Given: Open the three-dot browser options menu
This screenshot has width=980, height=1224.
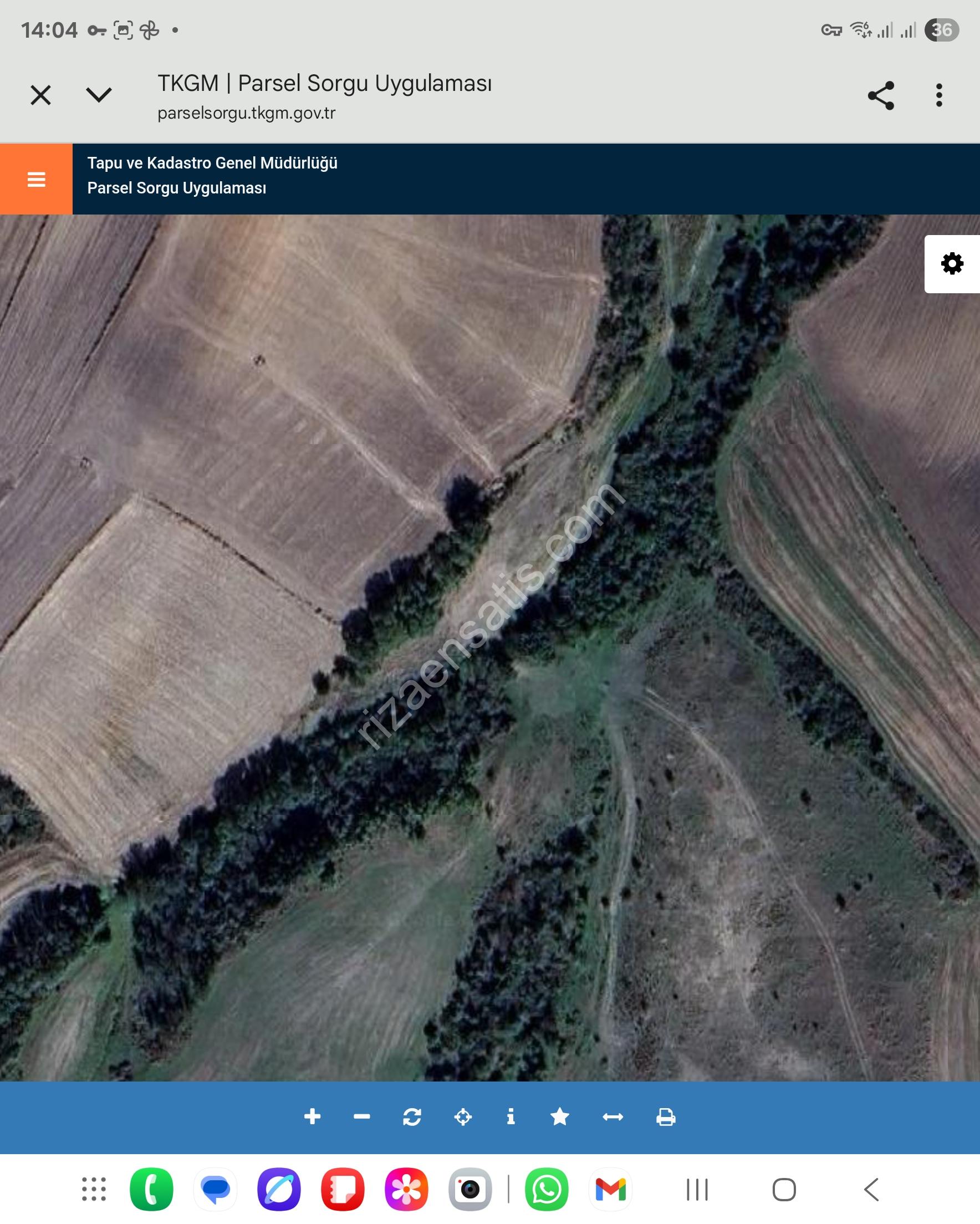Looking at the screenshot, I should (x=939, y=95).
